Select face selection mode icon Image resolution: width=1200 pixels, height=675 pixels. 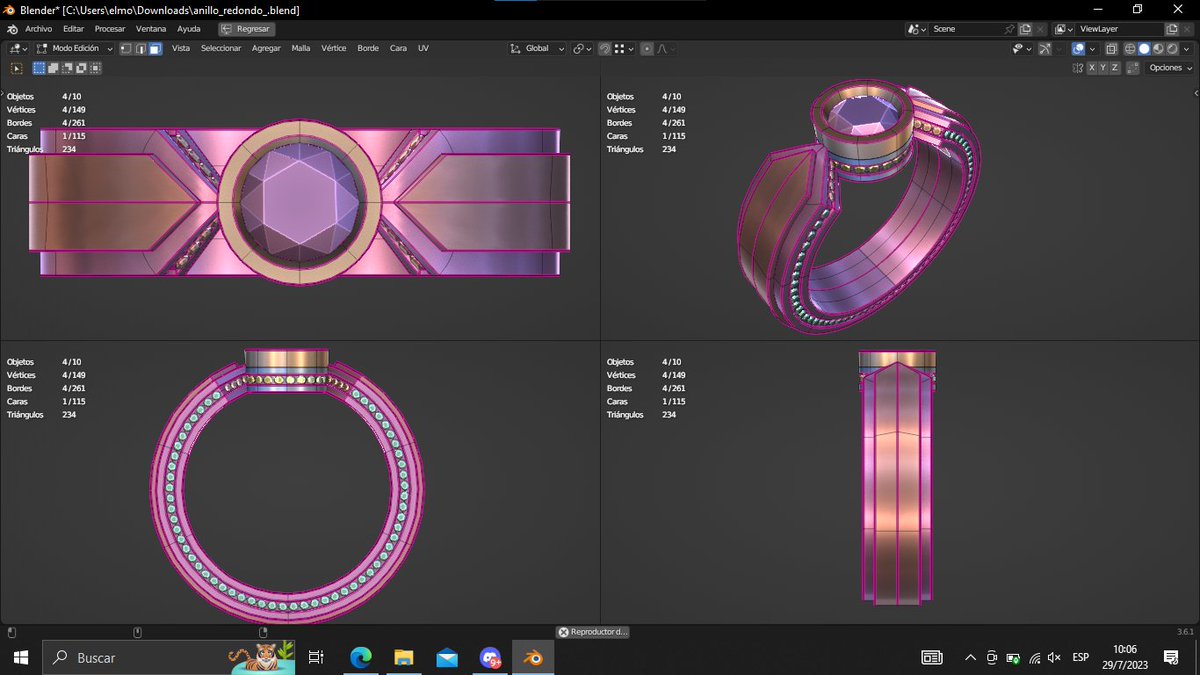(156, 48)
